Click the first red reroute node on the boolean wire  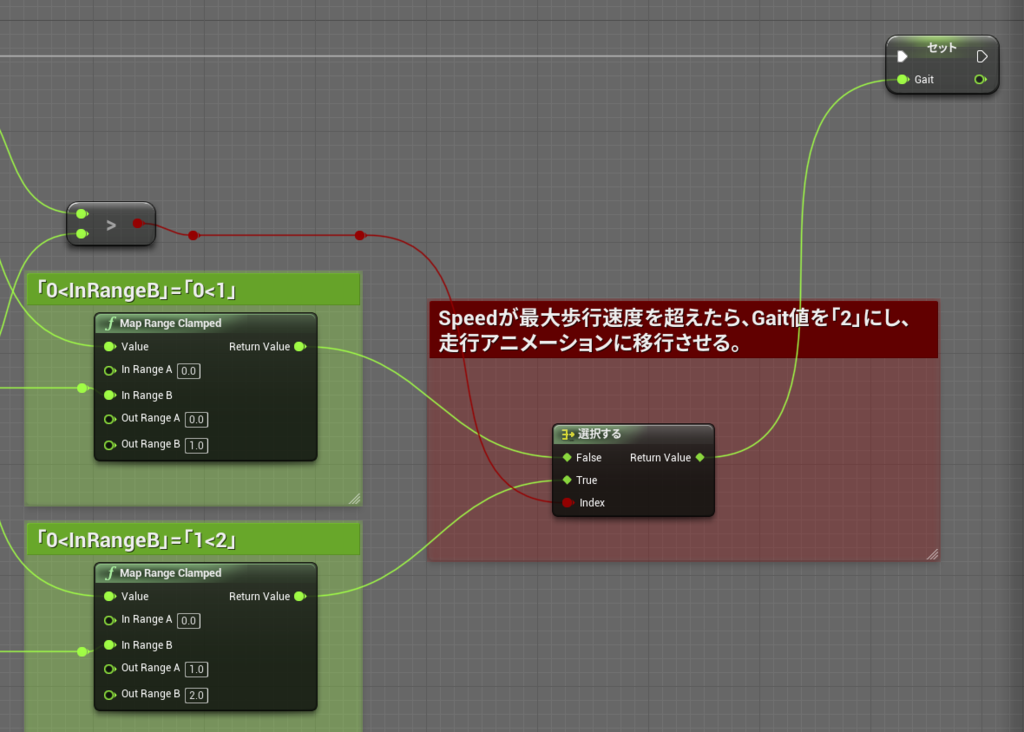(193, 235)
